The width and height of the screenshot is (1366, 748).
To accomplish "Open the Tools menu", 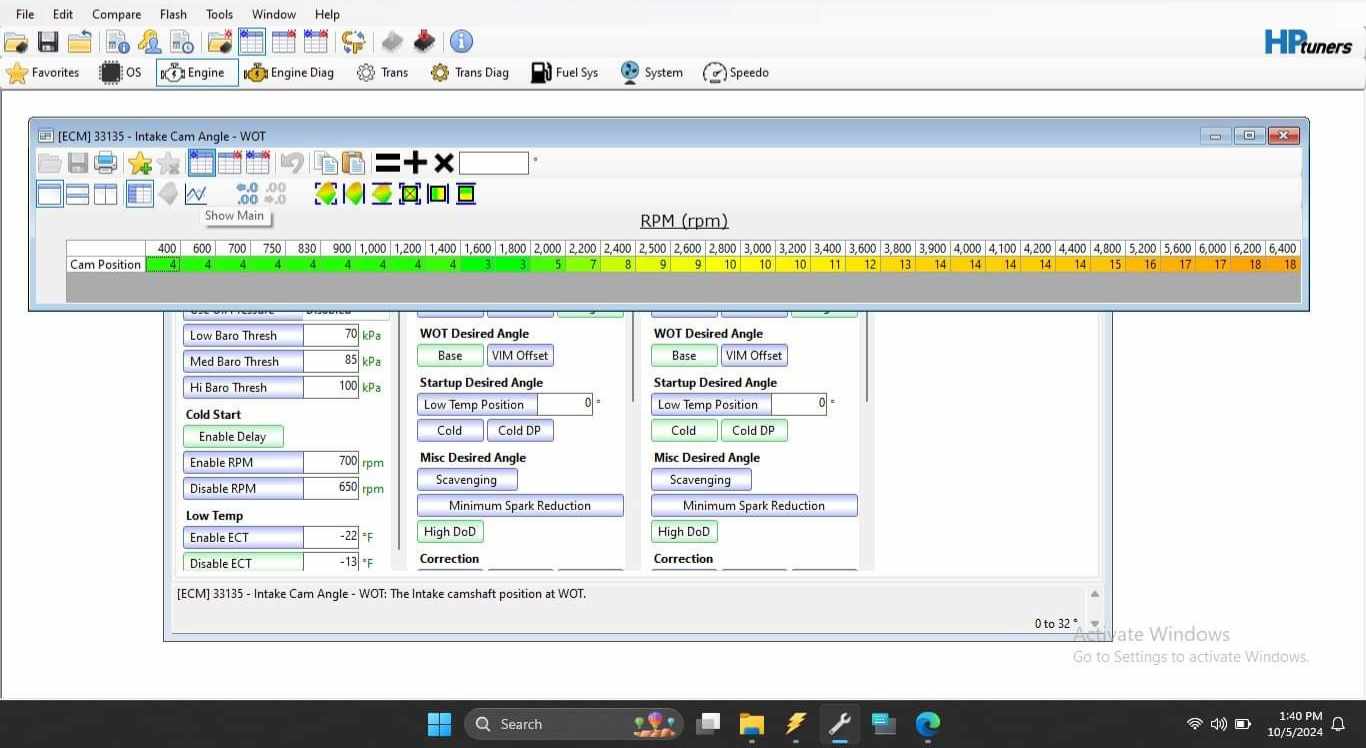I will coord(219,14).
